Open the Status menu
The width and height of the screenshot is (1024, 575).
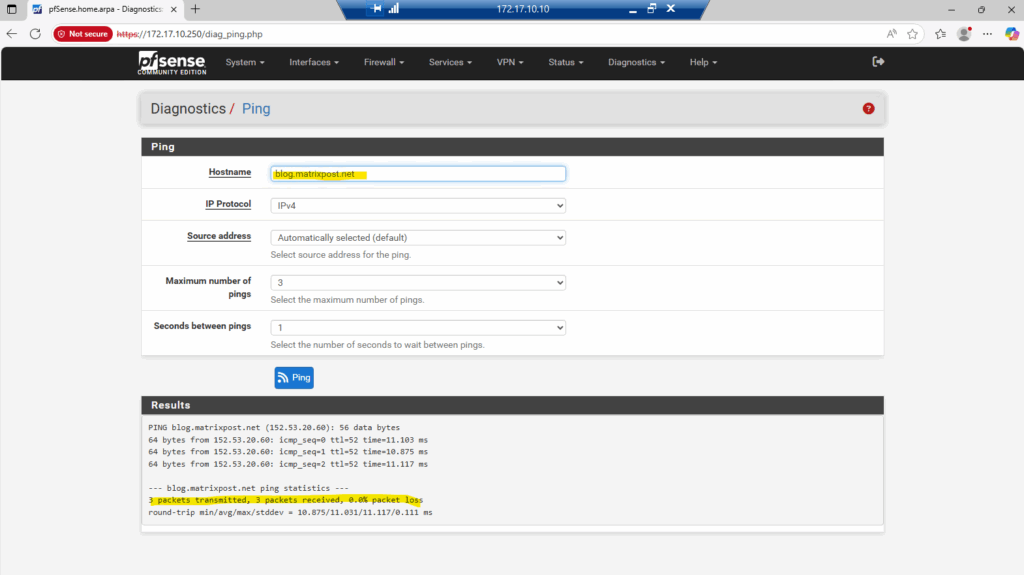566,62
